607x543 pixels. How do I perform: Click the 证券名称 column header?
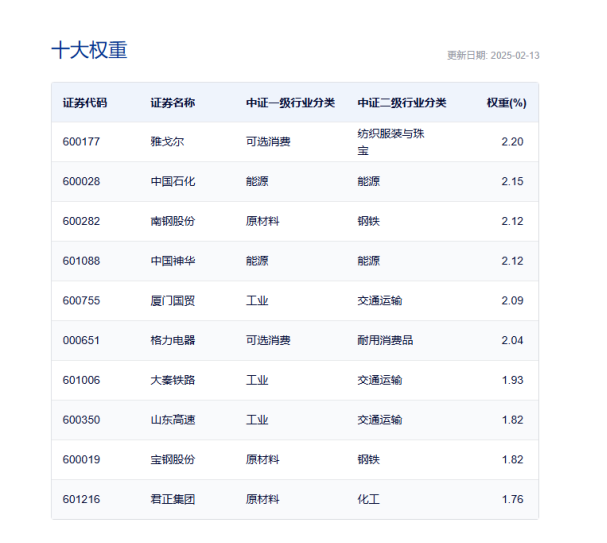(x=173, y=103)
